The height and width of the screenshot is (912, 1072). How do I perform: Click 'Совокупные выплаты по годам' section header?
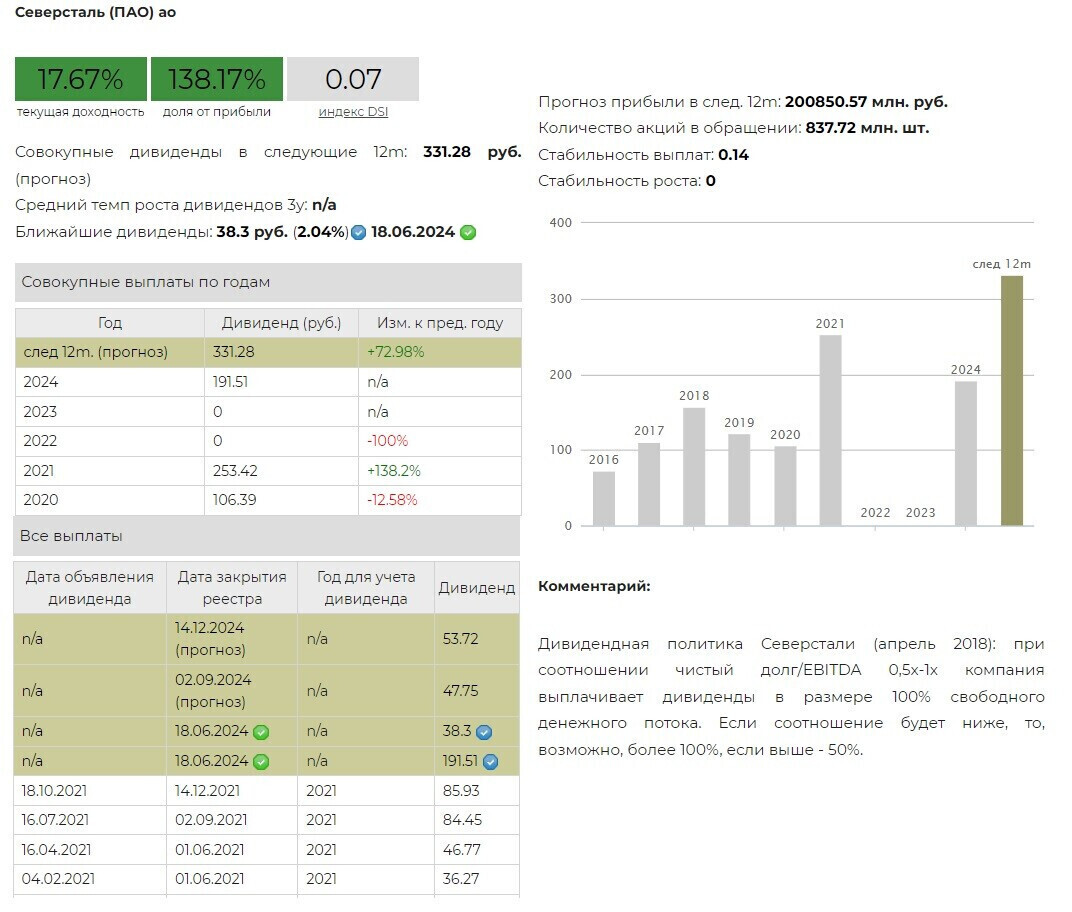point(268,282)
